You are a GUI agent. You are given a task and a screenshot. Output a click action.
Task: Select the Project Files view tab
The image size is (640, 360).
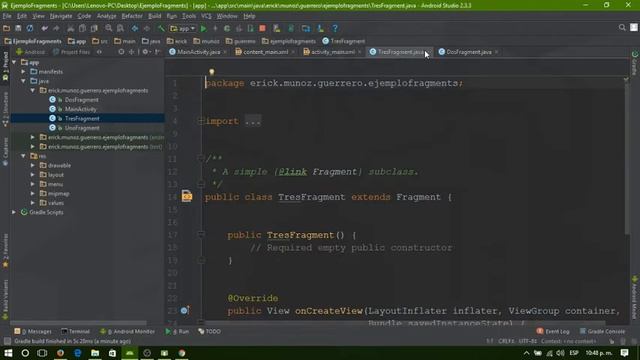(x=71, y=52)
